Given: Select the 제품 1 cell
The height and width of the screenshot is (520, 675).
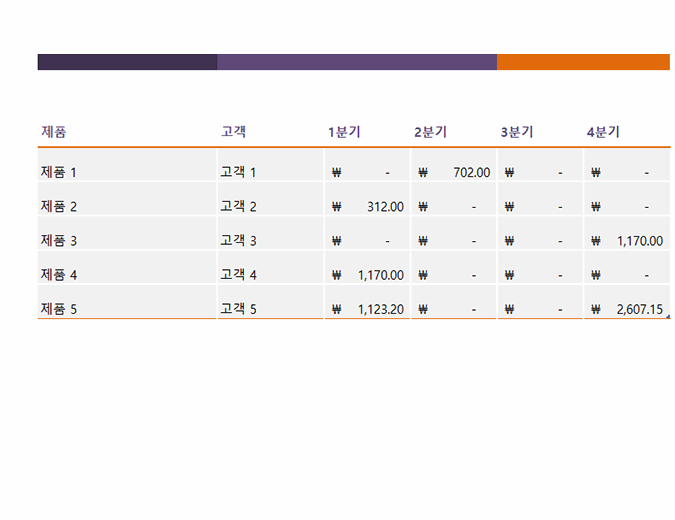Looking at the screenshot, I should (59, 173).
